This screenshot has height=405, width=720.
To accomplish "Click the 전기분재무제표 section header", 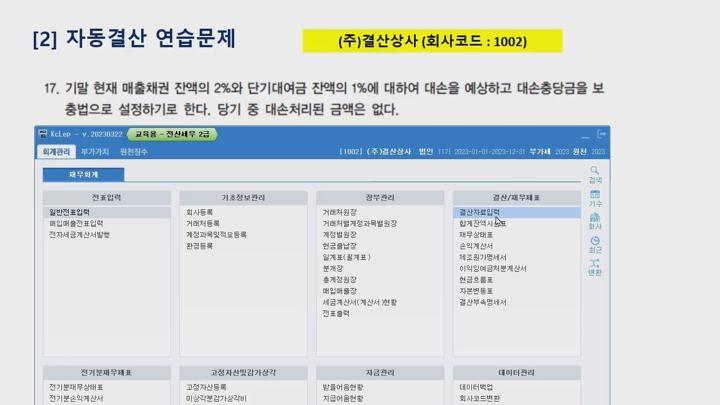I will coord(107,372).
